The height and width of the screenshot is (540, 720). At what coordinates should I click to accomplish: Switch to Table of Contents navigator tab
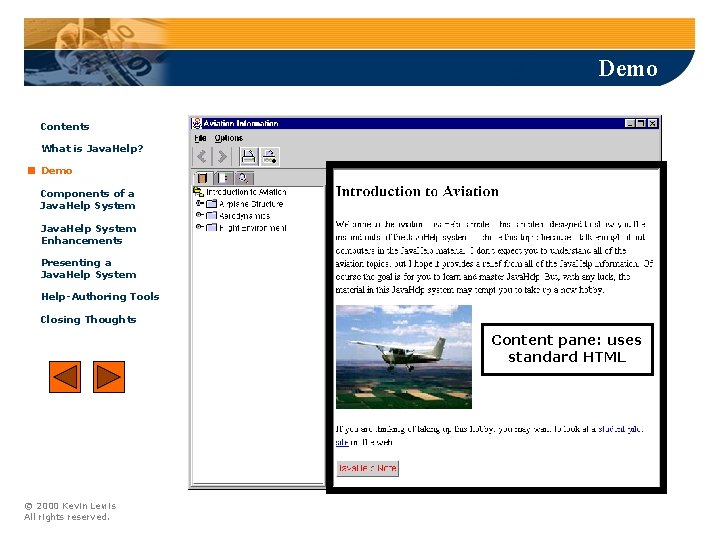point(202,178)
